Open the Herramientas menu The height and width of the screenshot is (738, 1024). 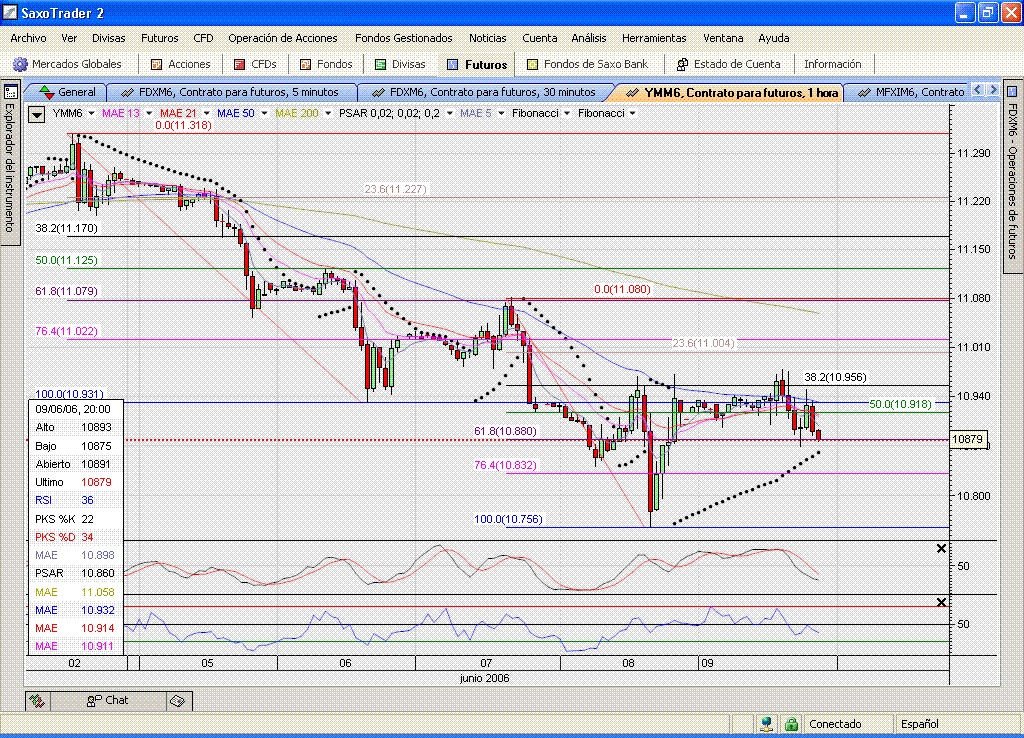654,38
